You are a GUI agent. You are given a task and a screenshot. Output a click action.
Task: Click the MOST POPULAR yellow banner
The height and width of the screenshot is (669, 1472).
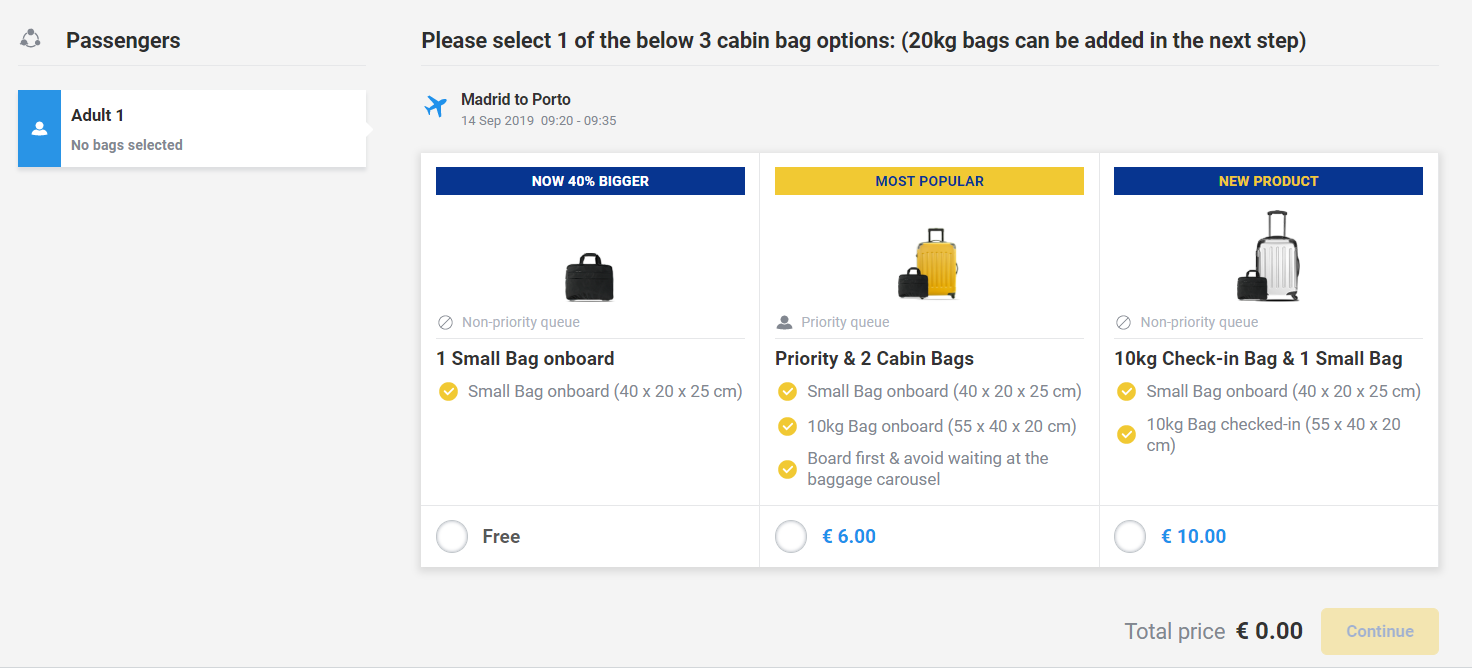[929, 181]
